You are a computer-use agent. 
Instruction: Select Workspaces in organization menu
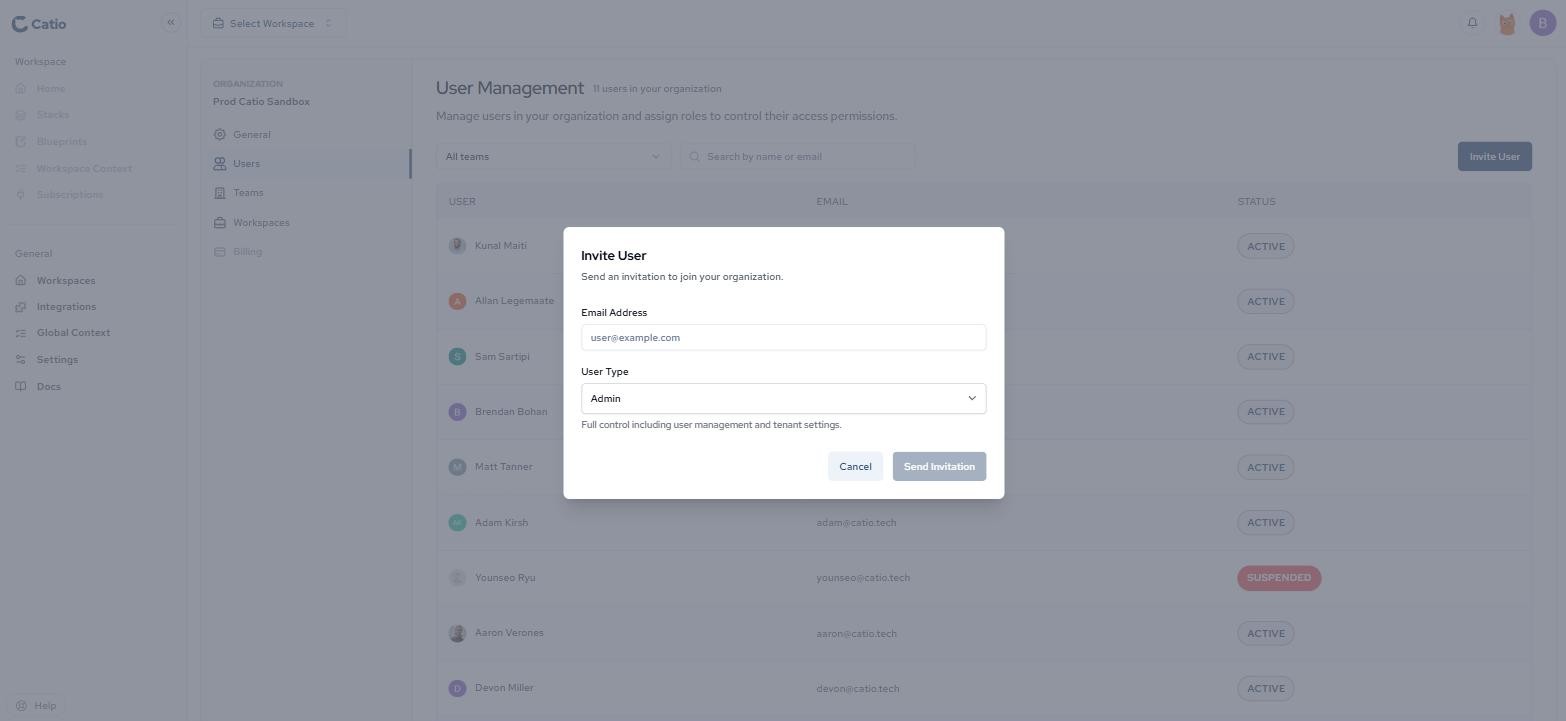[261, 223]
